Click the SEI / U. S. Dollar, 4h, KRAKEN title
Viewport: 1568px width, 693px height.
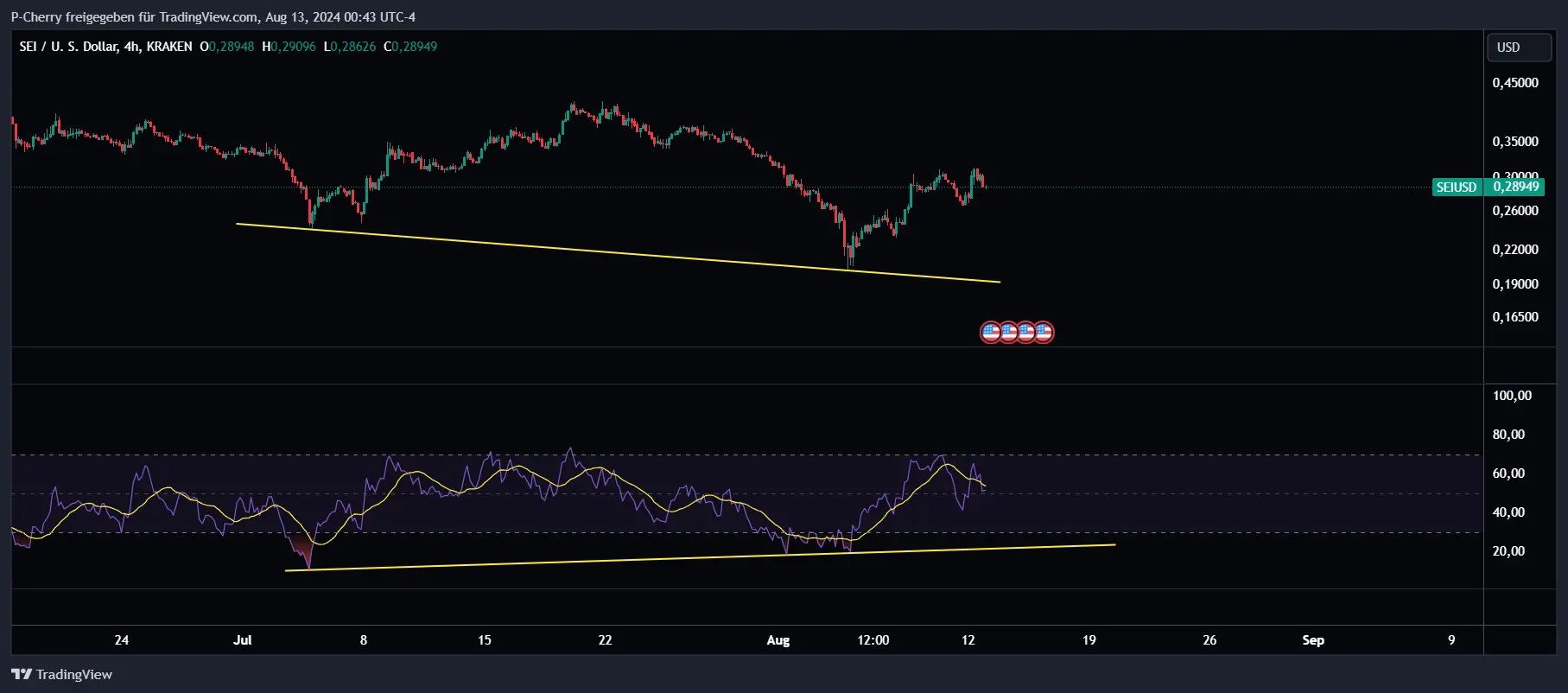pos(105,47)
